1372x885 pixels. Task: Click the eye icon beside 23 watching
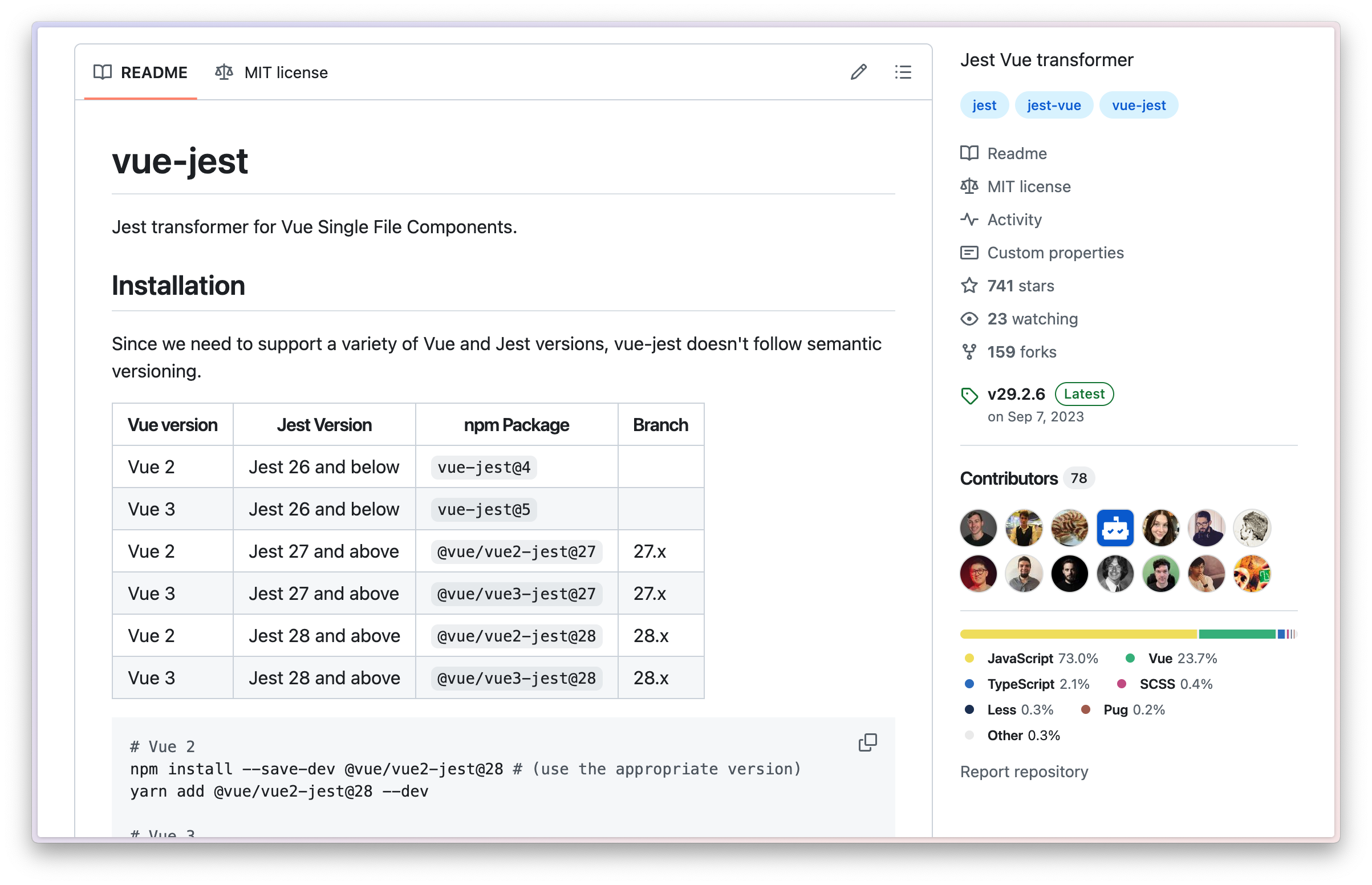(x=969, y=318)
